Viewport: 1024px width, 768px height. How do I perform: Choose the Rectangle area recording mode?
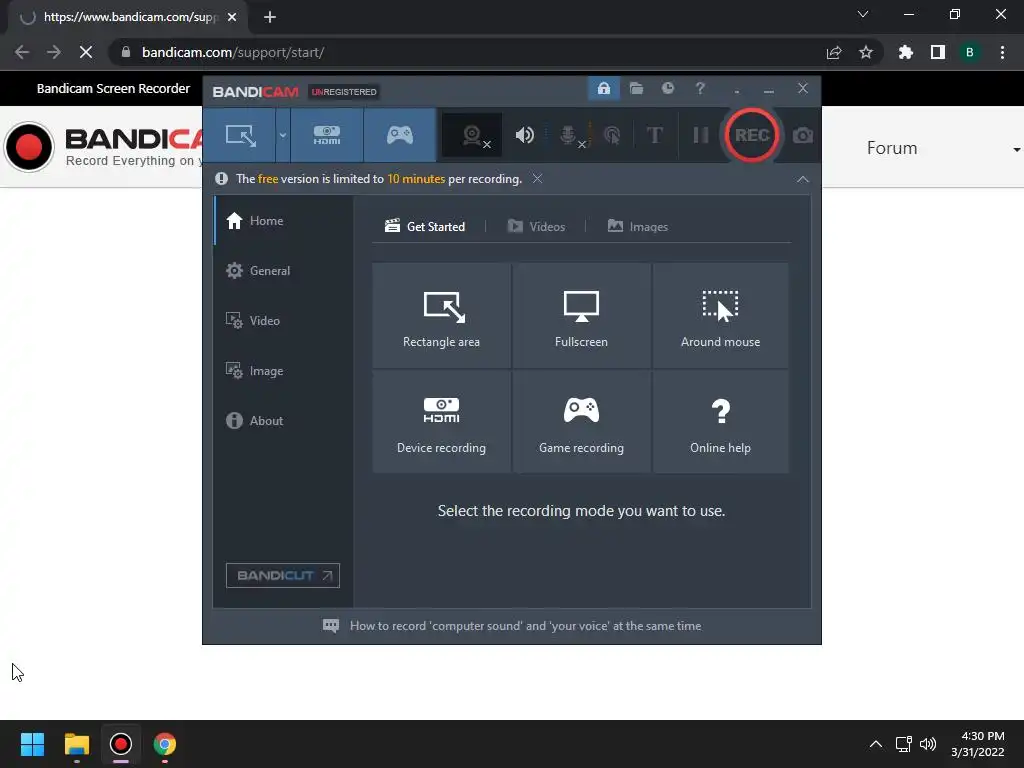(441, 315)
